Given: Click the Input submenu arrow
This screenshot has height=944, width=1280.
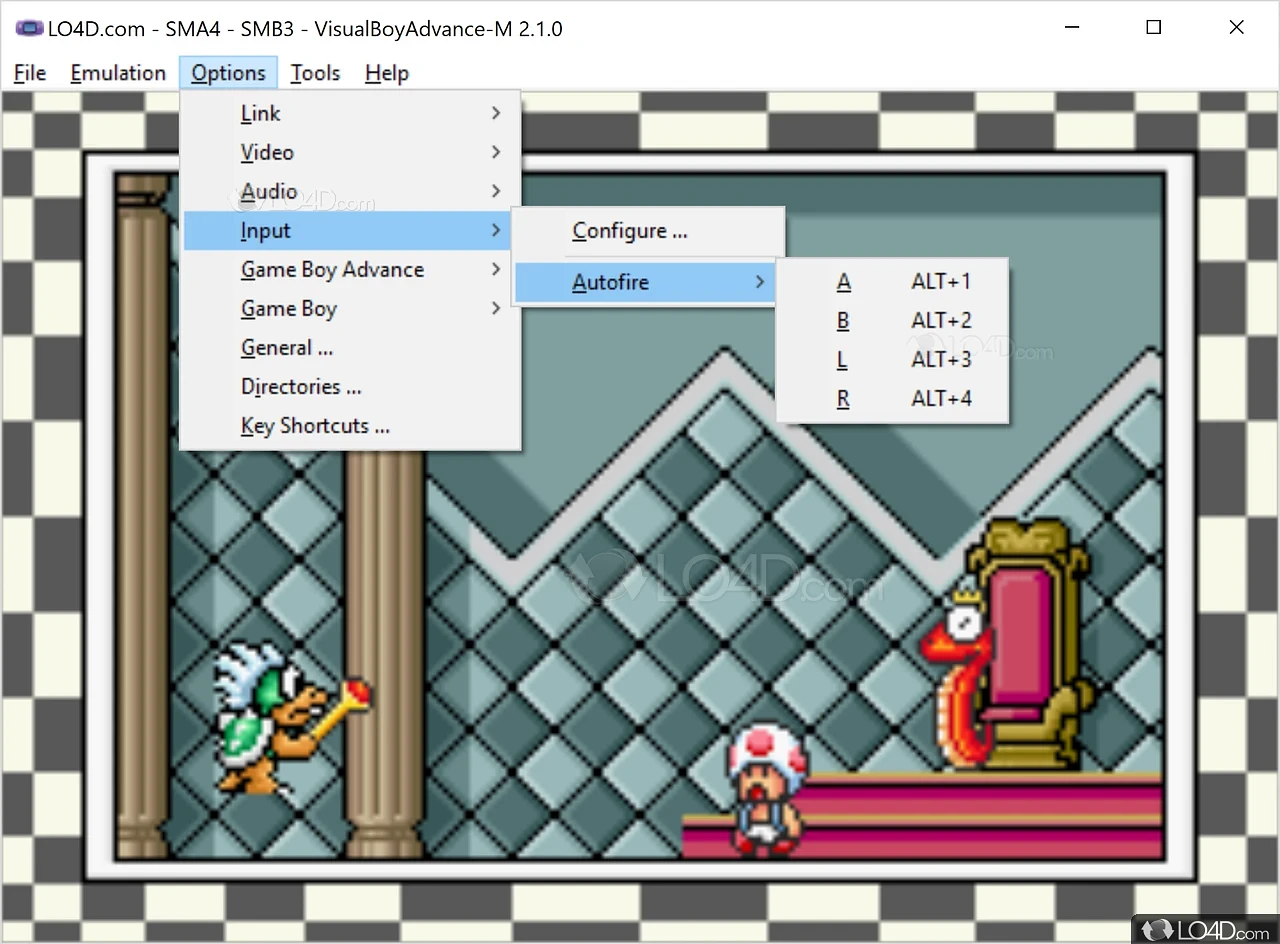Looking at the screenshot, I should [x=496, y=231].
